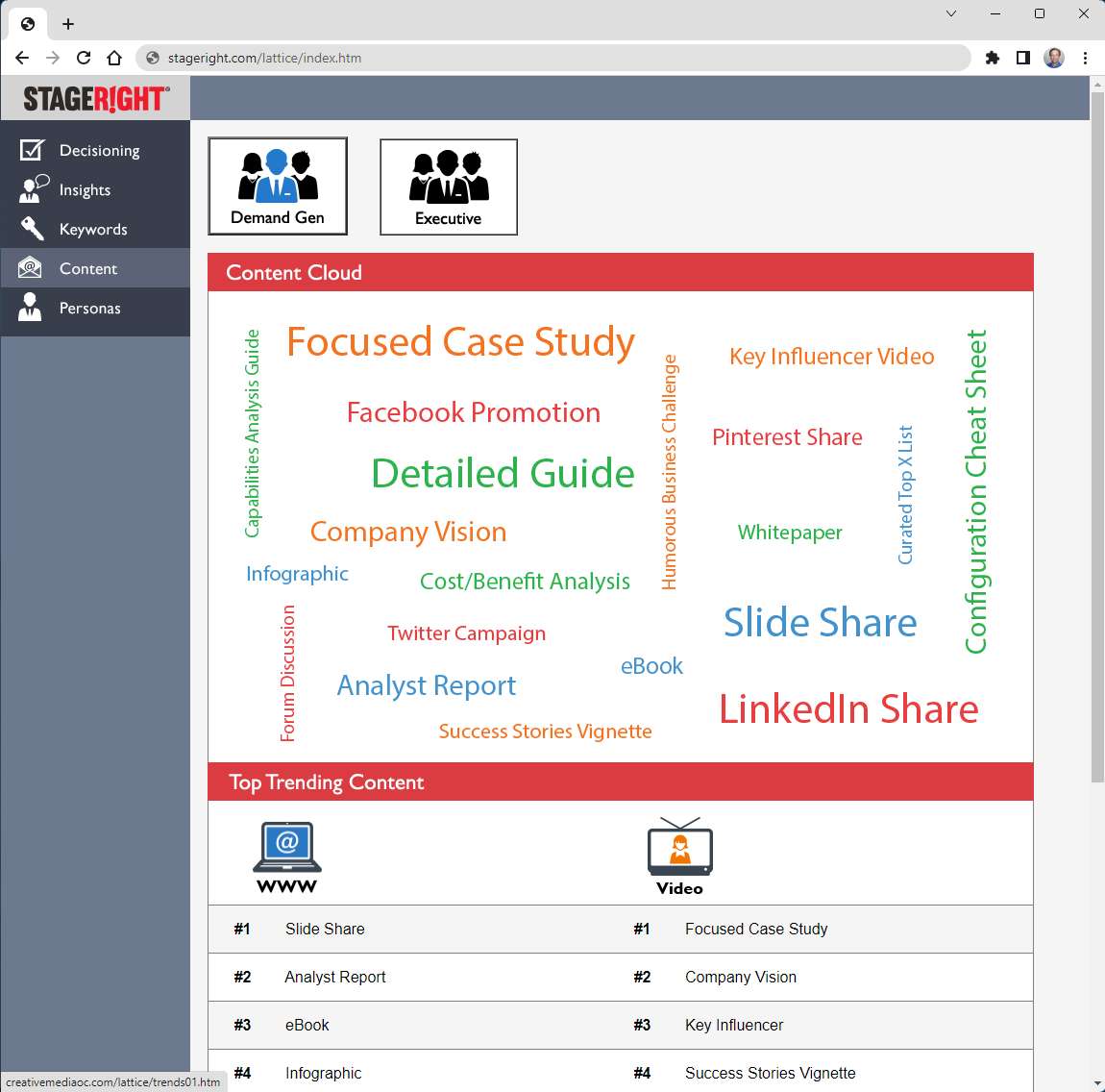Viewport: 1105px width, 1092px height.
Task: Open Insights menu item
Action: 95,189
